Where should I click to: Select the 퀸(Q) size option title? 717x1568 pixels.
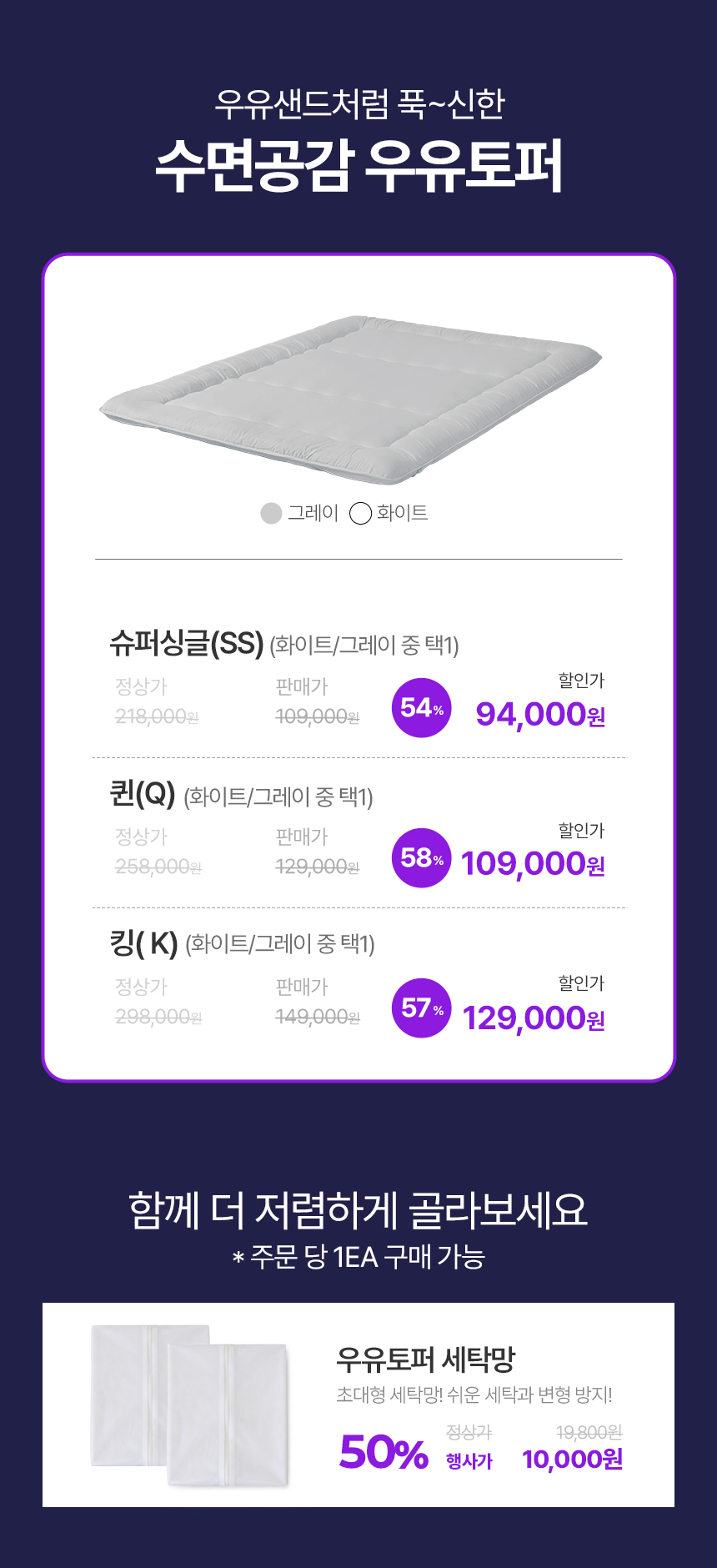pos(143,793)
